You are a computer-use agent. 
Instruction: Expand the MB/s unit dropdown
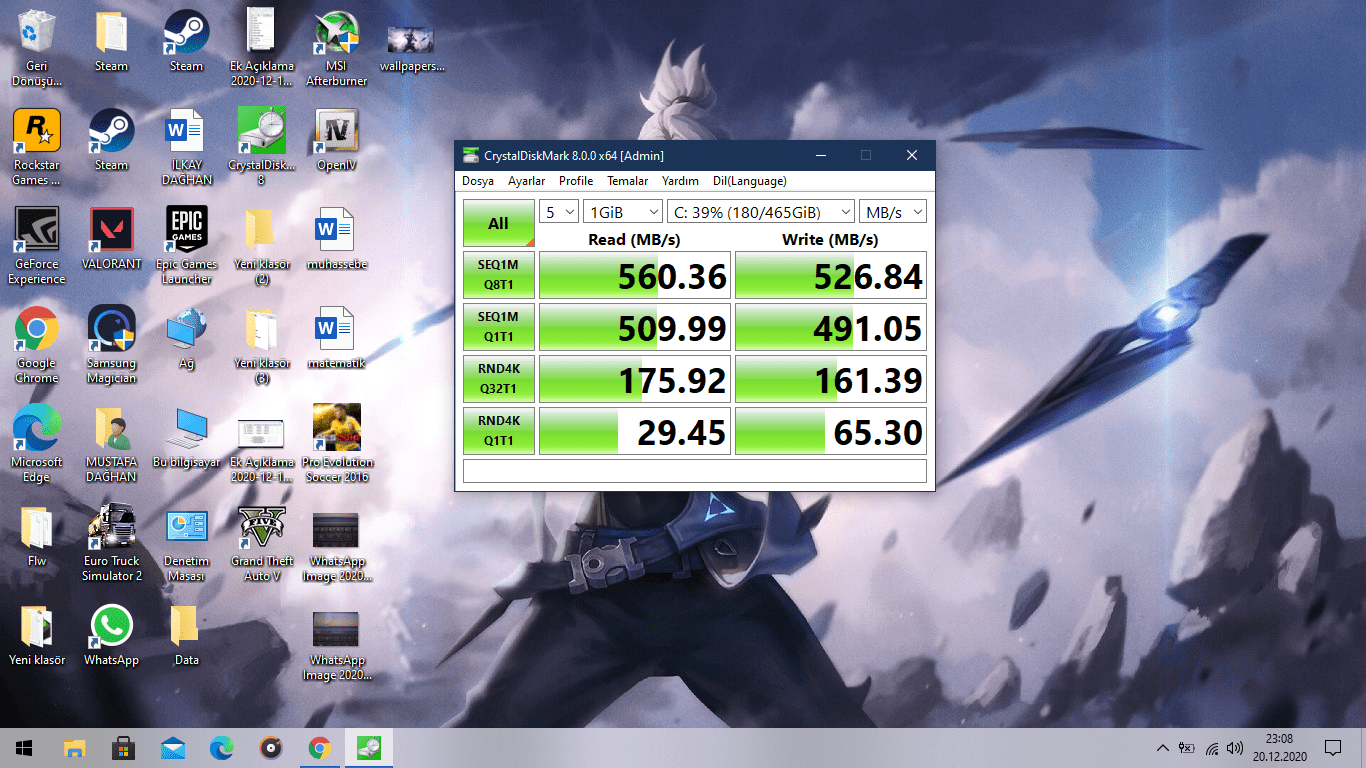pyautogui.click(x=893, y=211)
